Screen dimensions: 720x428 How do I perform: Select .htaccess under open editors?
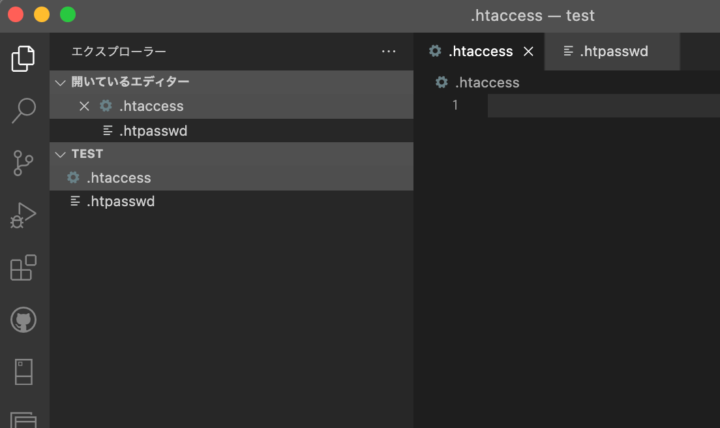pos(231,106)
